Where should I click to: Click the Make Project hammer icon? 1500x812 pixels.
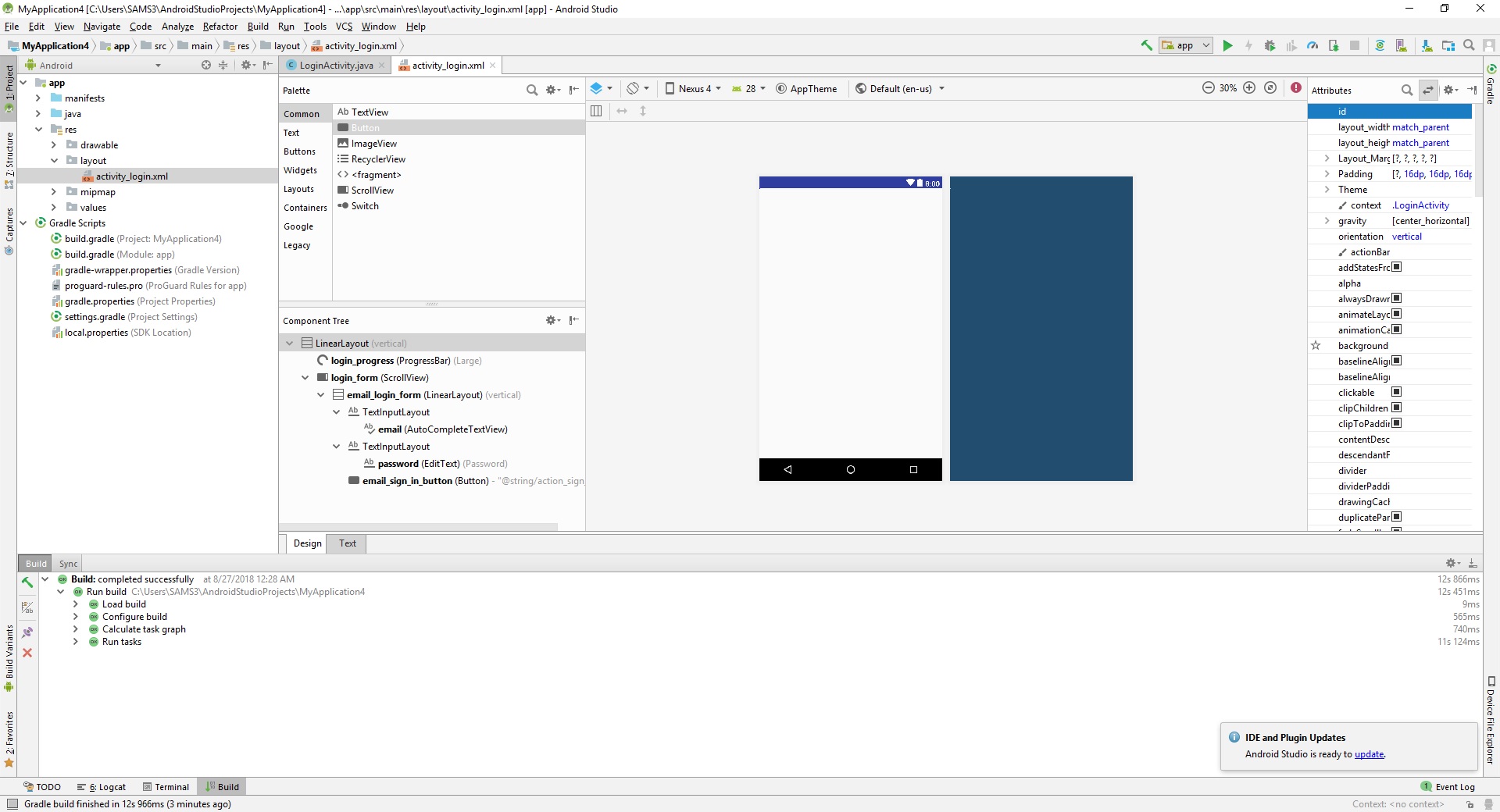tap(1146, 45)
